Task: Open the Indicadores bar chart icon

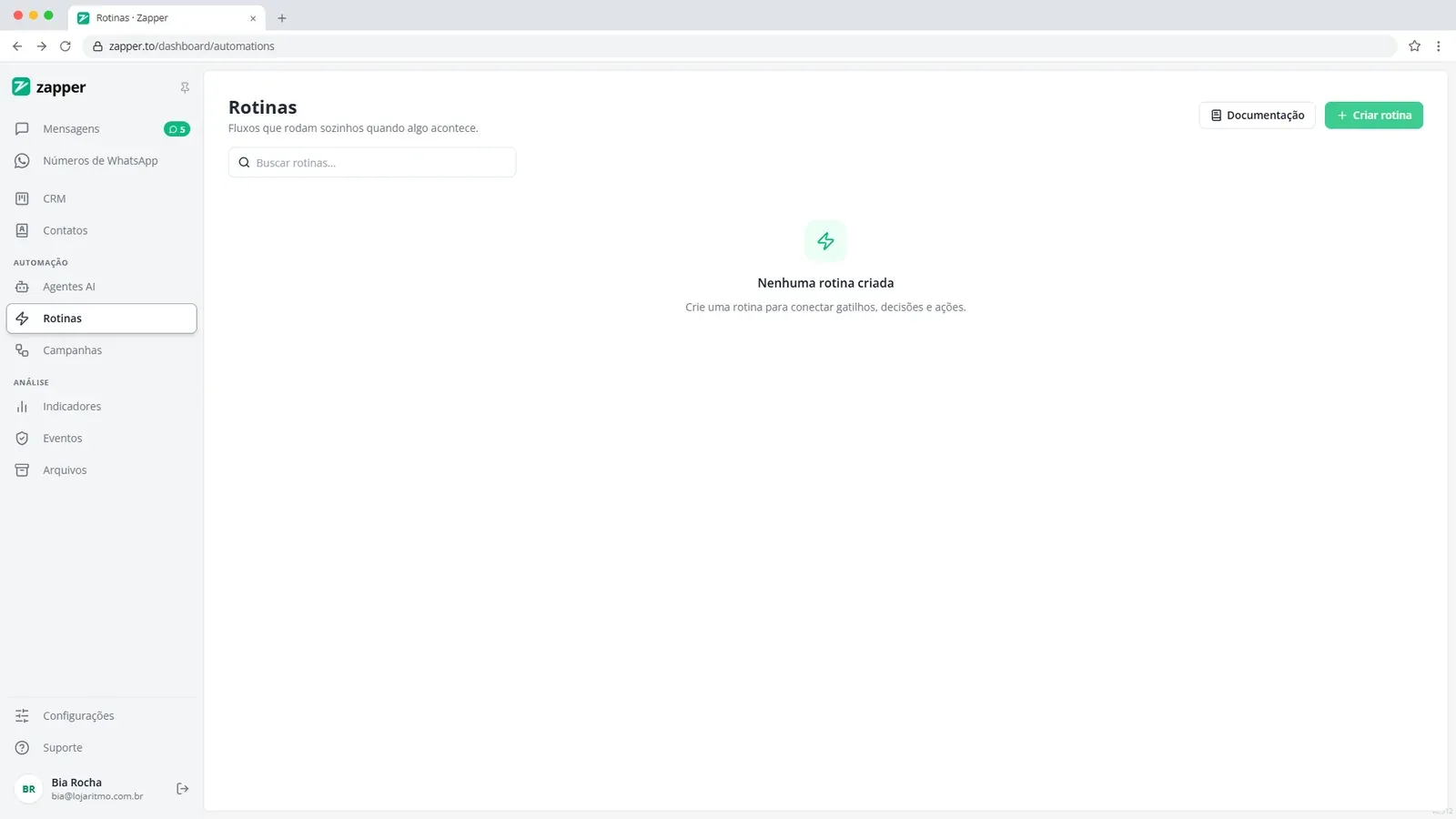Action: click(22, 407)
